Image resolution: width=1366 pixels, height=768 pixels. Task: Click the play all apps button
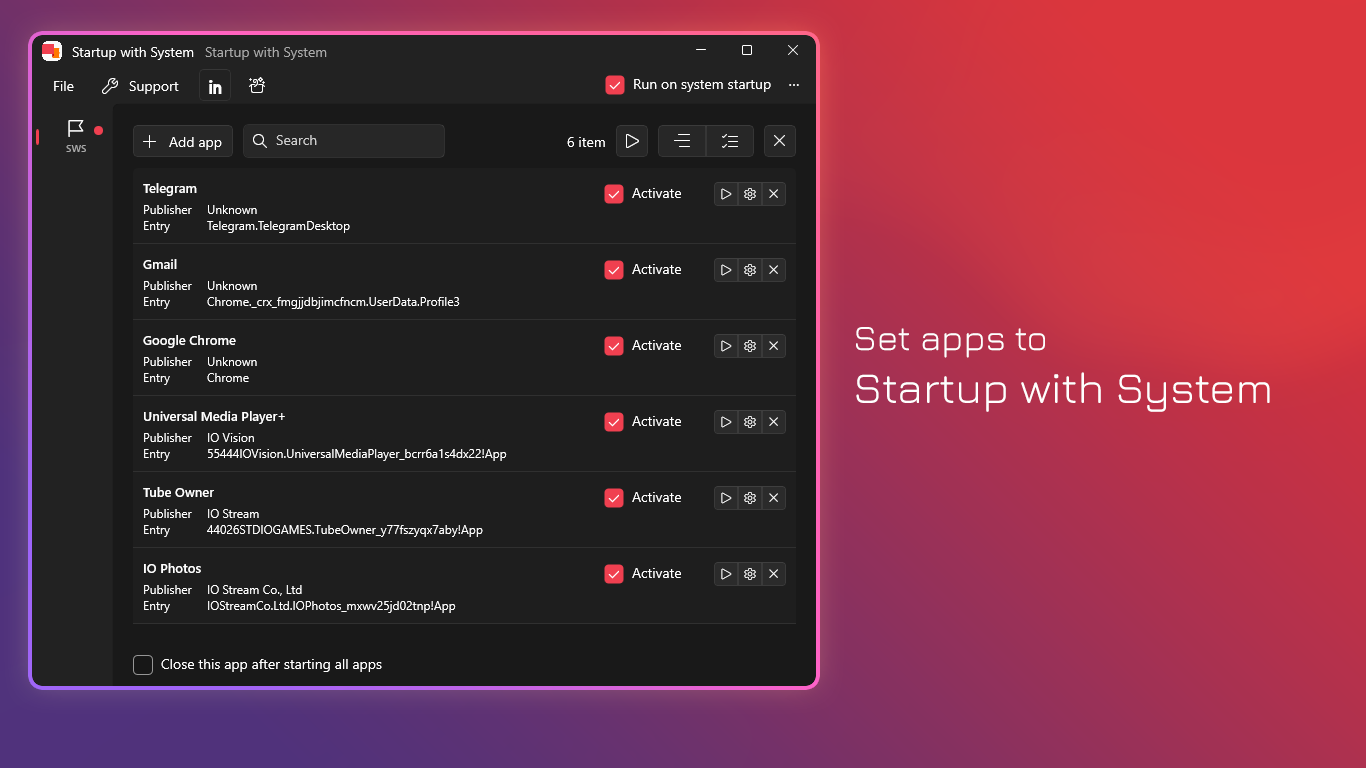pos(632,141)
